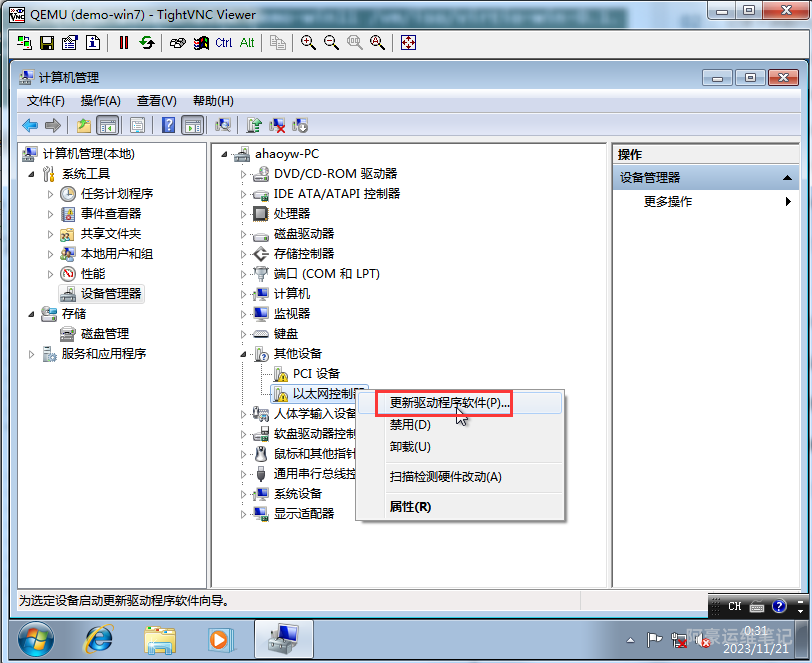Choose 更新驱动程序软件(P)... from the context menu
Image resolution: width=812 pixels, height=663 pixels.
tap(449, 403)
